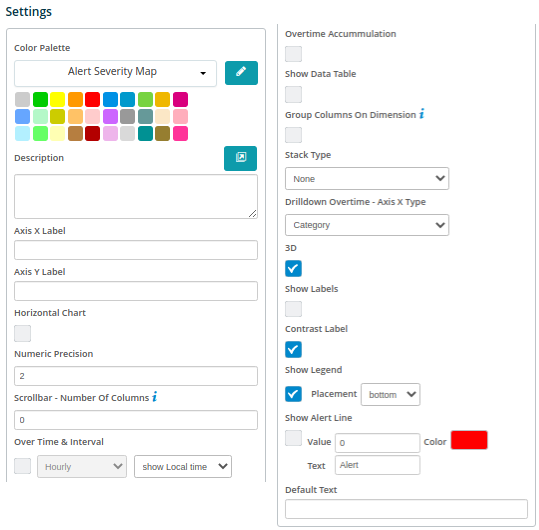Enable the Show Alert Line checkbox
539x530 pixels.
point(293,438)
